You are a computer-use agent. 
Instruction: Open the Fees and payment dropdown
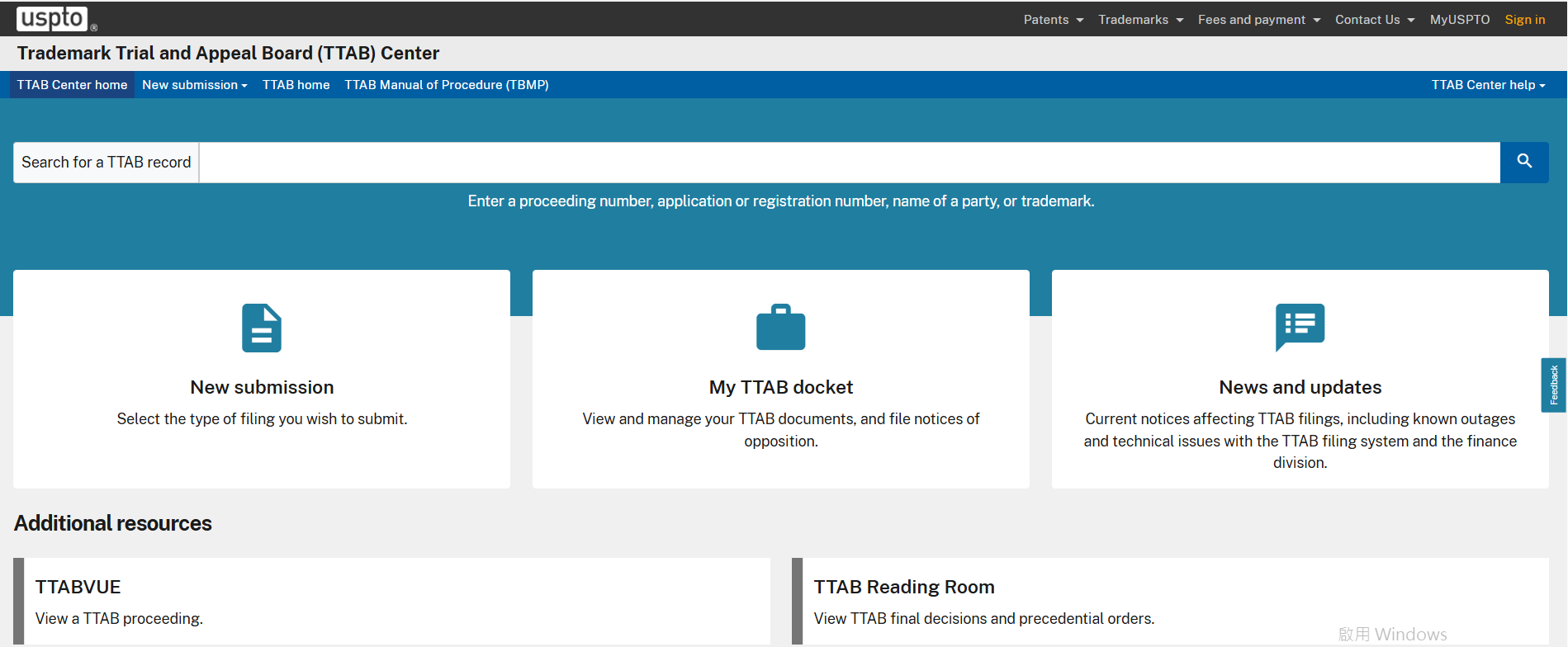(1259, 20)
